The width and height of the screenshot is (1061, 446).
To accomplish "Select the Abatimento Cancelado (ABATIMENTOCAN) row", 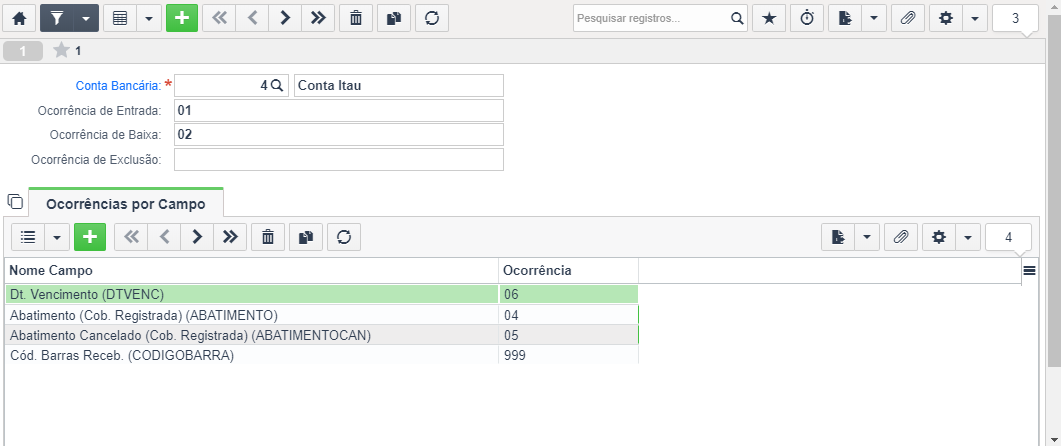I will (x=321, y=335).
